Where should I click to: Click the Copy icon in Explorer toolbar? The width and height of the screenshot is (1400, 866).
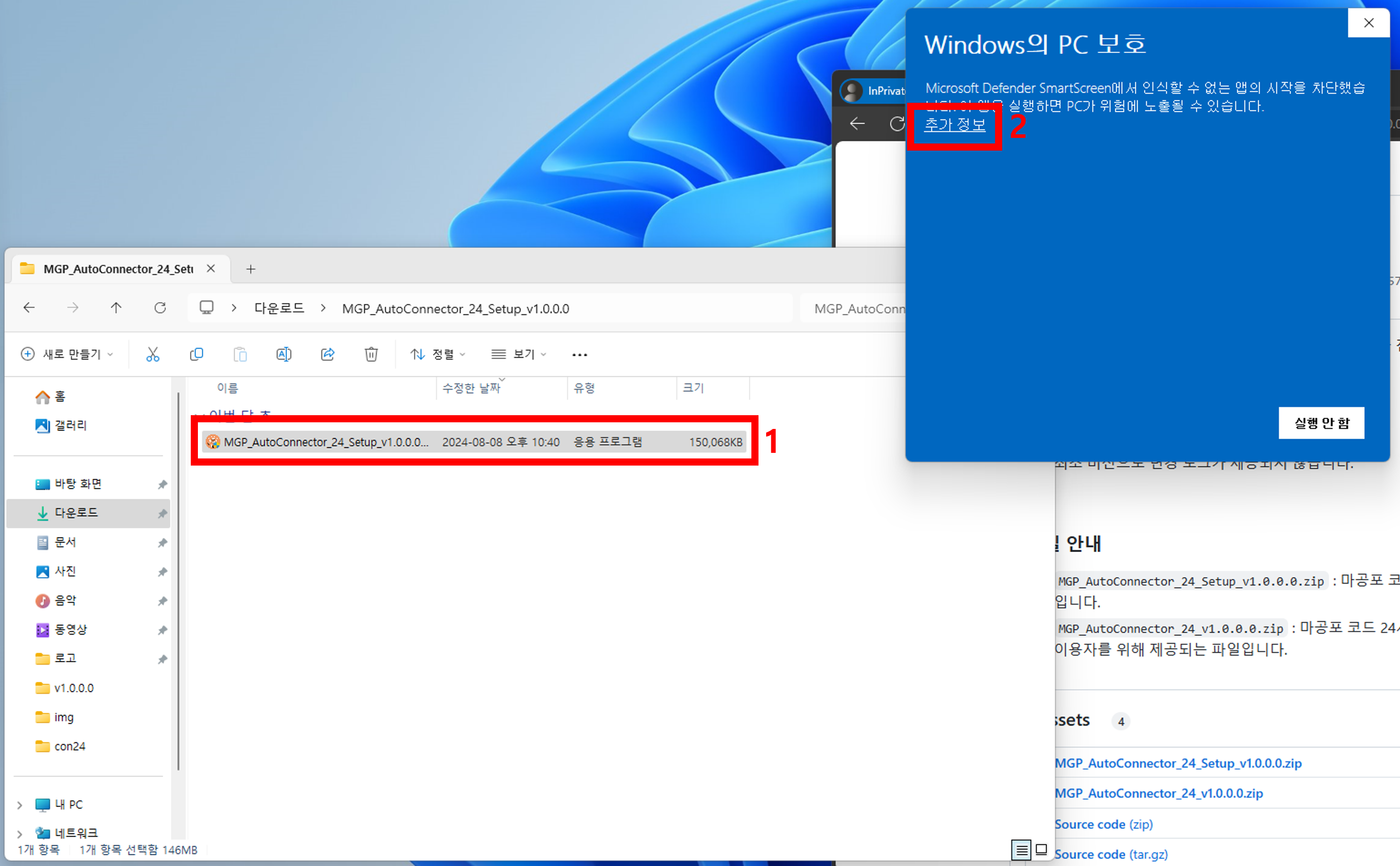coord(196,355)
